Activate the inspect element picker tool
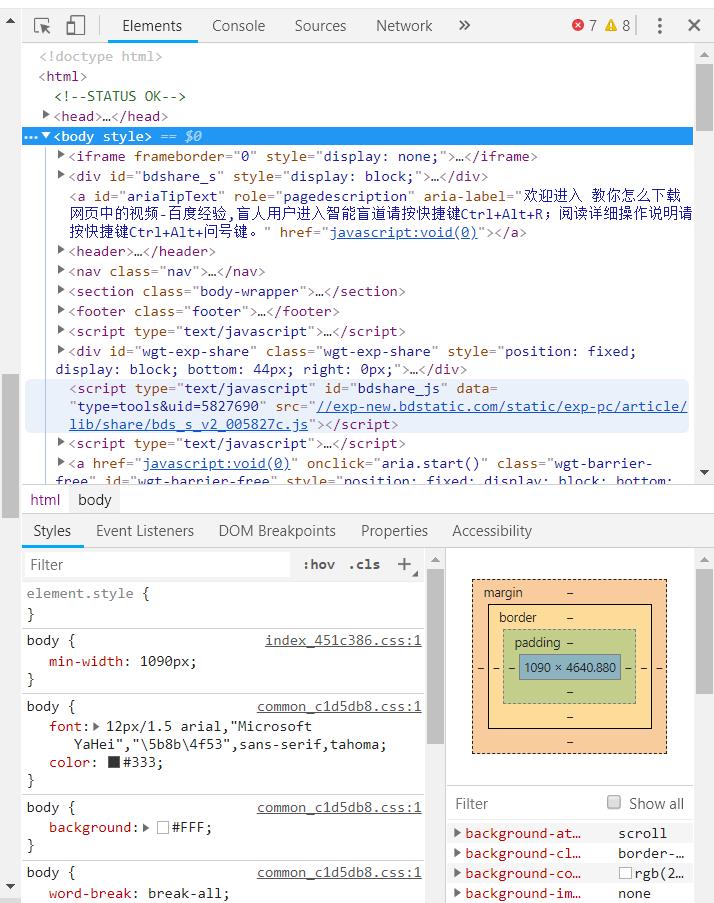 pyautogui.click(x=42, y=26)
